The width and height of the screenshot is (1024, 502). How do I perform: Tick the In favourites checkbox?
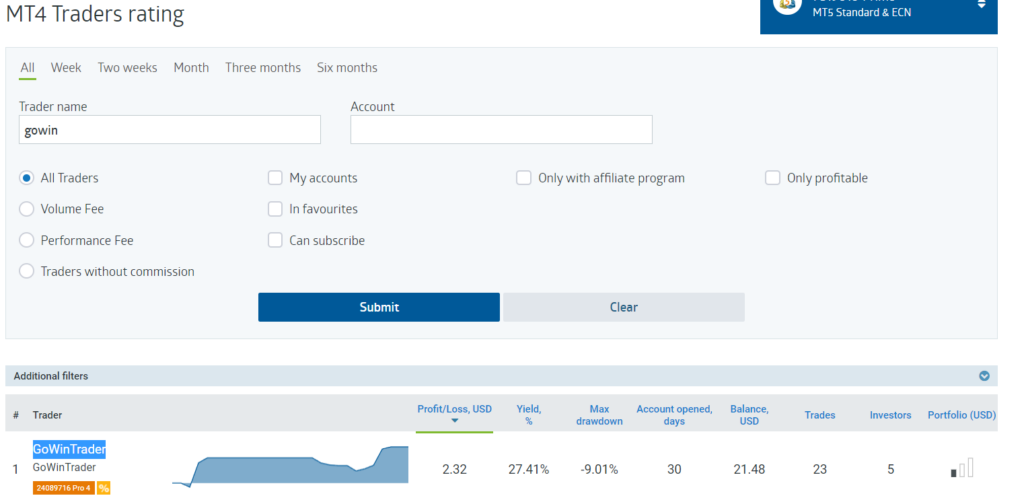pos(275,209)
